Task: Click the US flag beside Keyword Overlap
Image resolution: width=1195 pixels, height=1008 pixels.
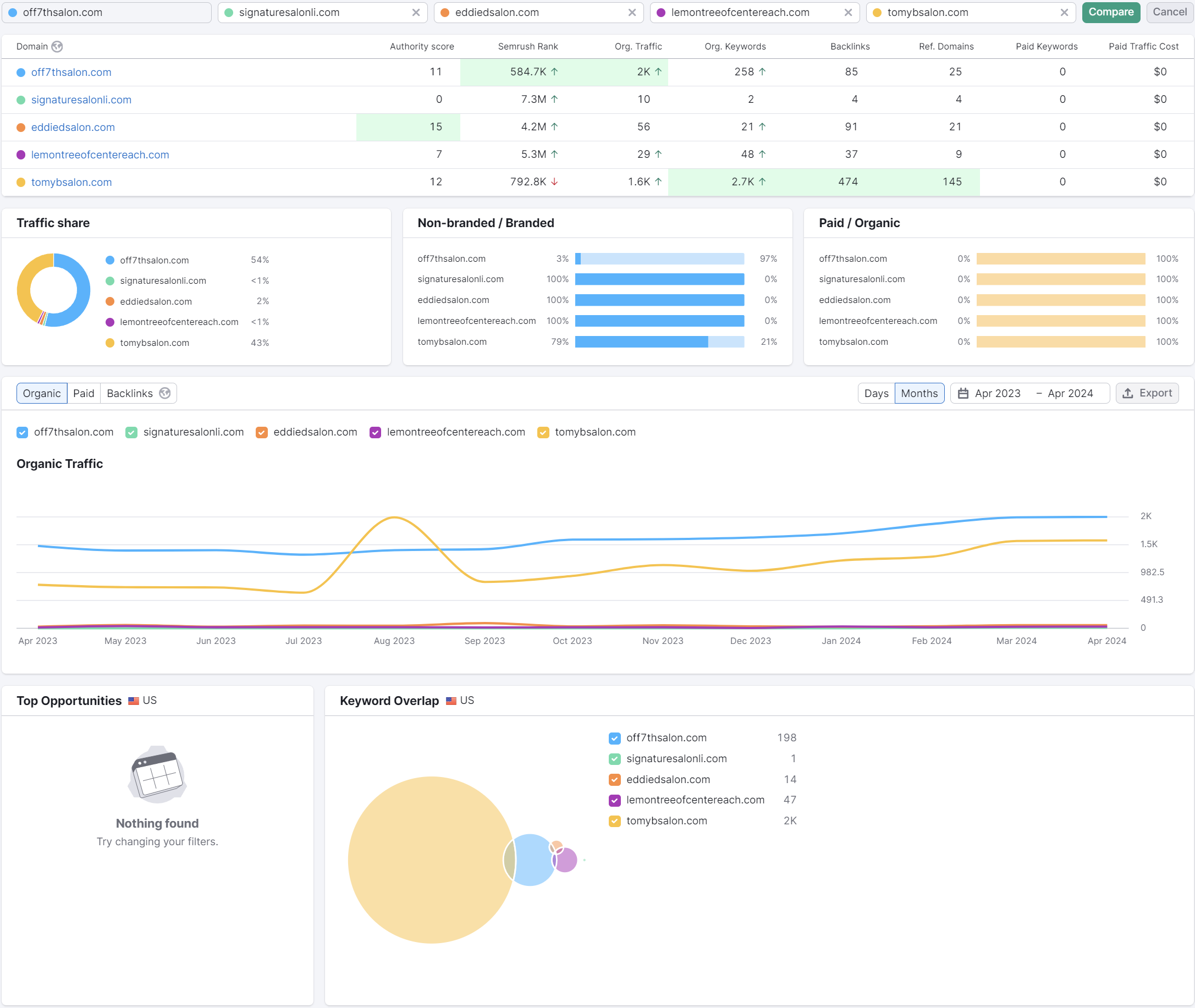Action: [x=451, y=701]
